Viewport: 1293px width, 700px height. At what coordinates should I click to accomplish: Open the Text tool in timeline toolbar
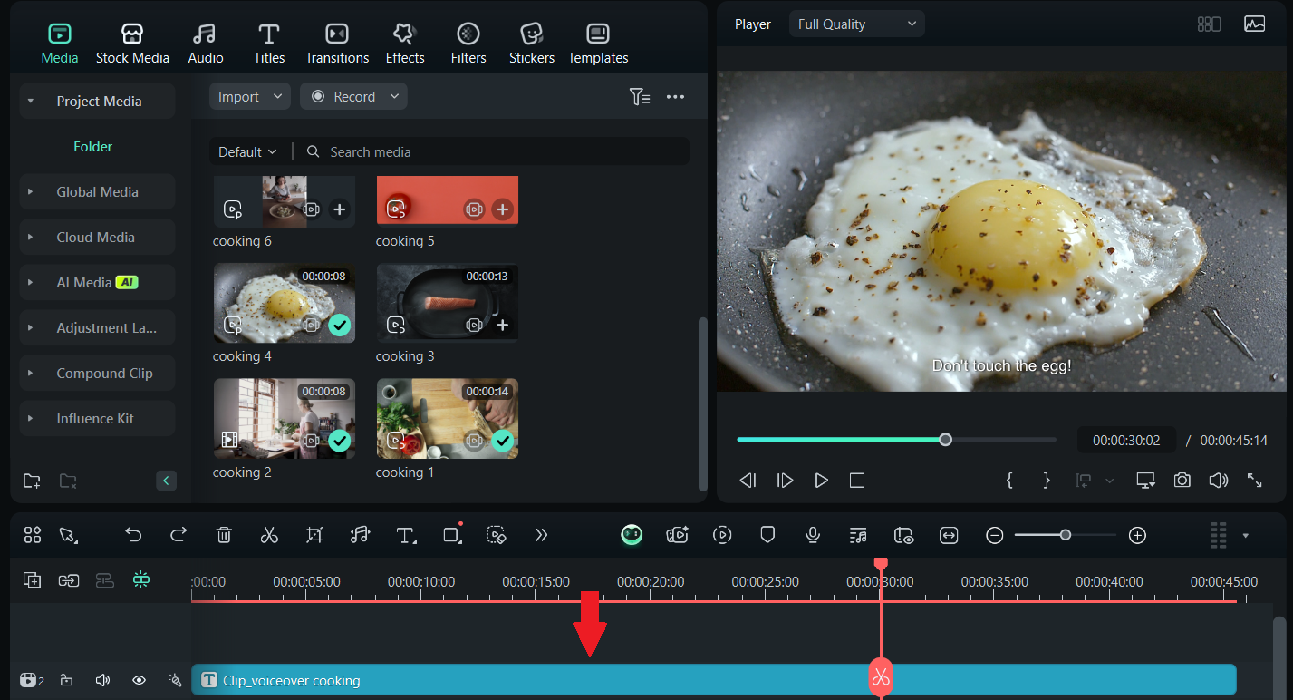tap(406, 535)
